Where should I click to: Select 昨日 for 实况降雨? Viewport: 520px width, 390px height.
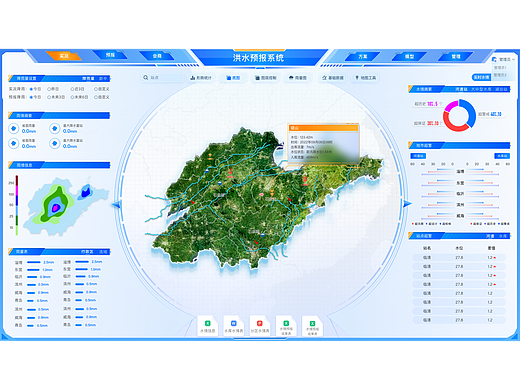coord(53,89)
